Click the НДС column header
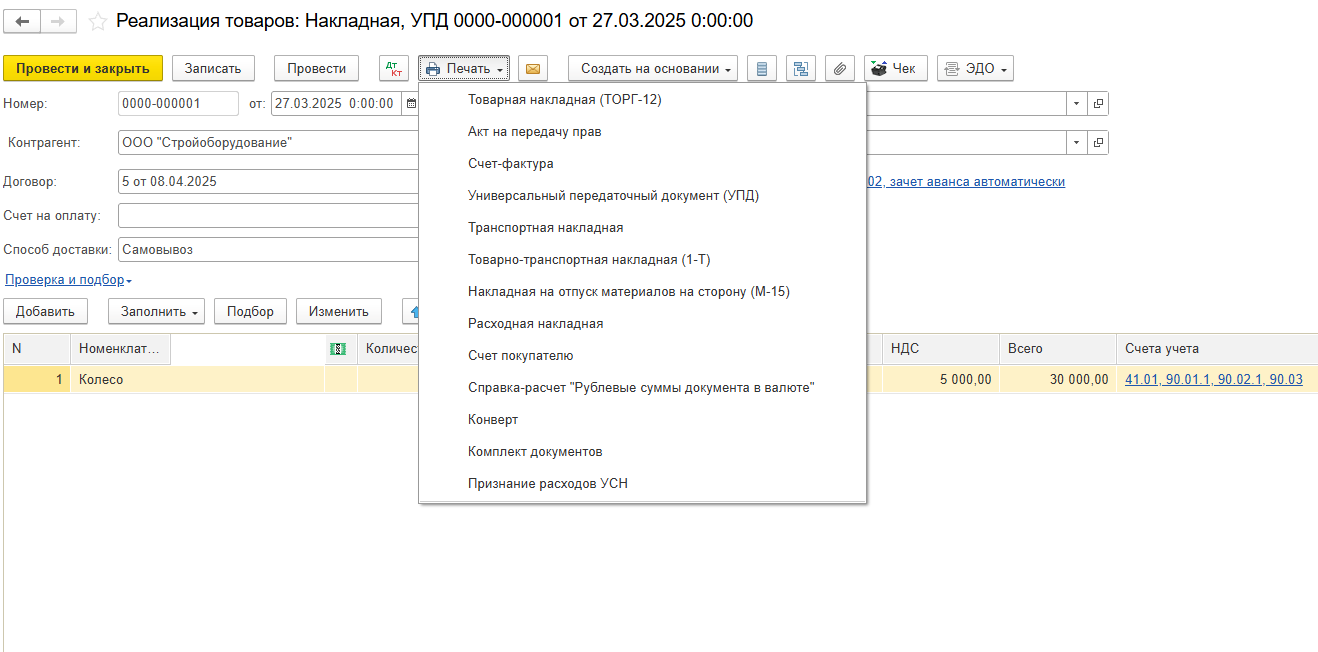This screenshot has height=652, width=1318. point(940,348)
